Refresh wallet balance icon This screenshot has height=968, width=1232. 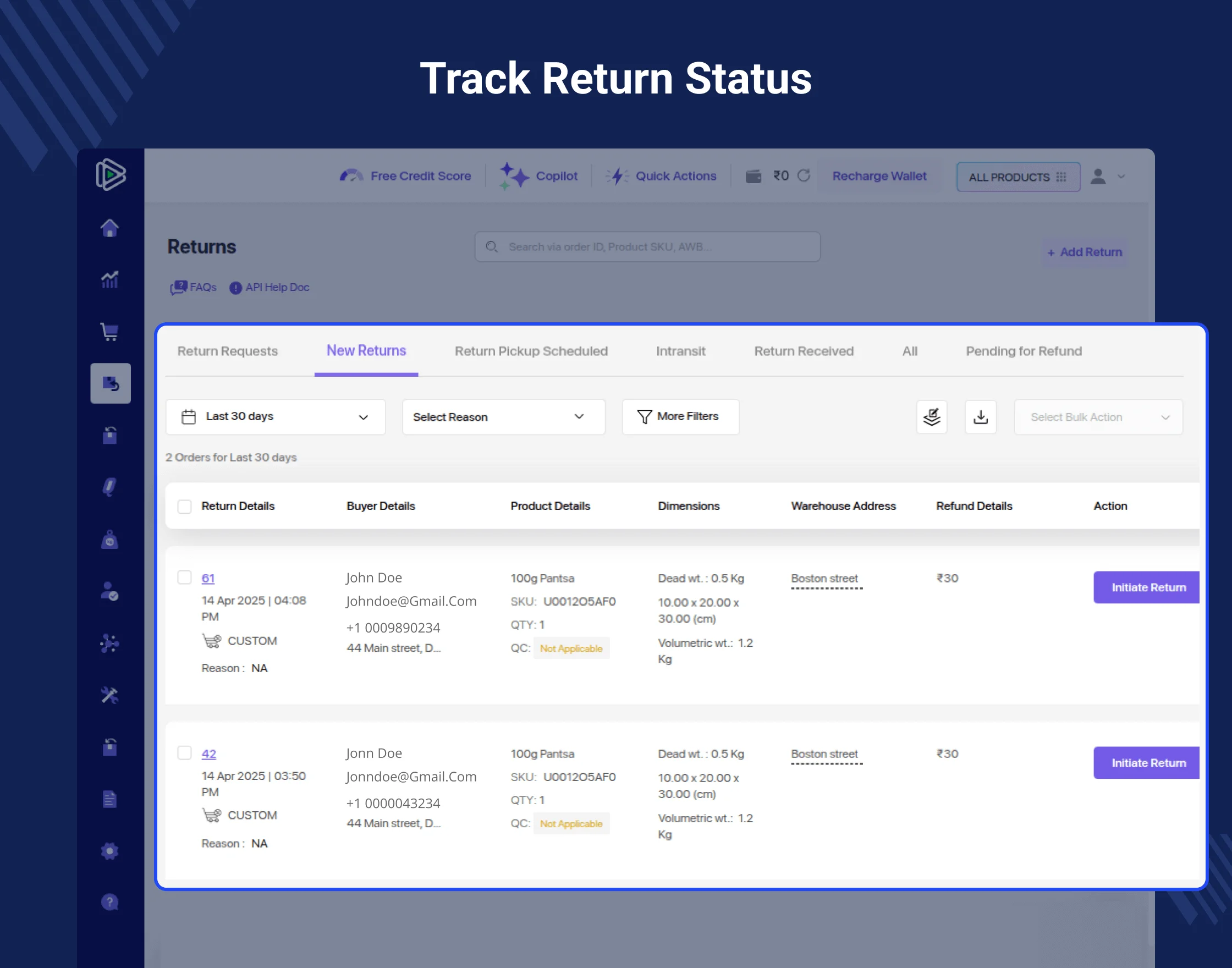(804, 175)
